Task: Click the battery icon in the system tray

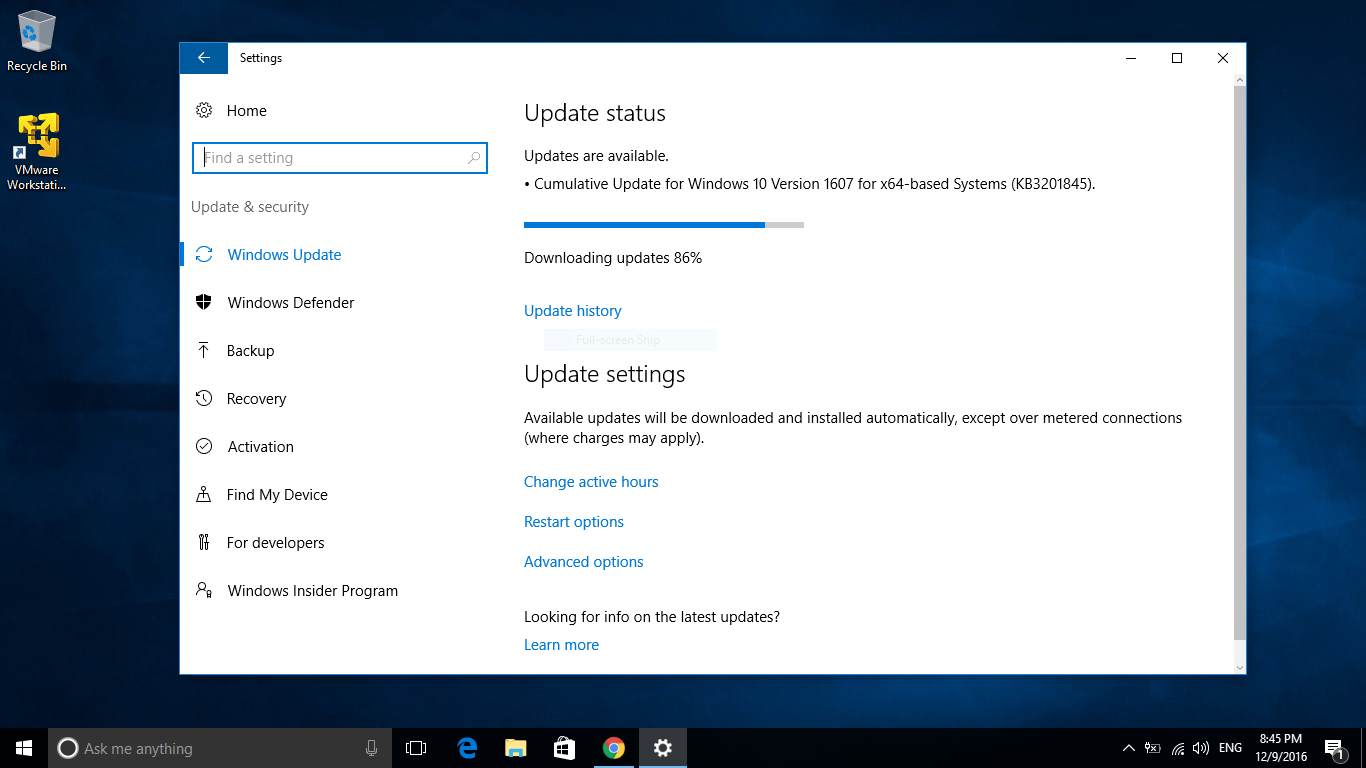Action: pyautogui.click(x=1153, y=748)
